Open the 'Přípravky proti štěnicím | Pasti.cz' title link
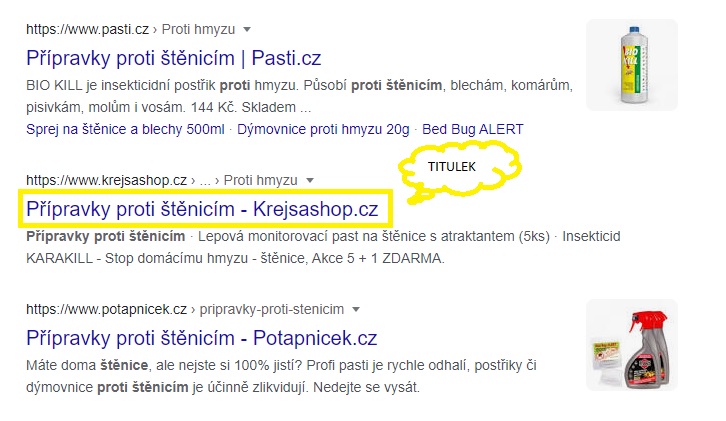This screenshot has height=421, width=726. coord(173,58)
